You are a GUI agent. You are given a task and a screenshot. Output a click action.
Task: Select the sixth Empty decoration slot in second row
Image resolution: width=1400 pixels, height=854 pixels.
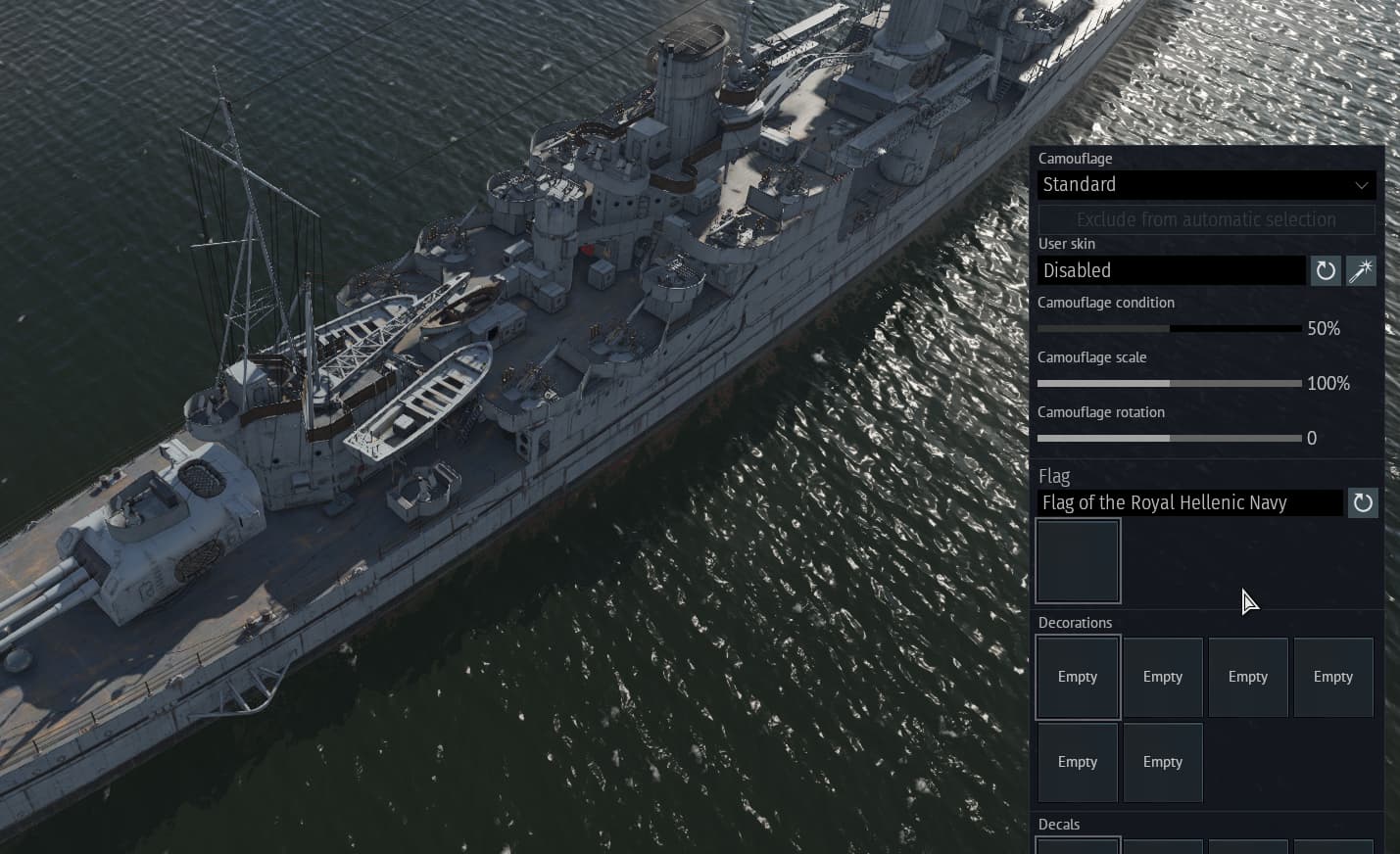tap(1163, 762)
